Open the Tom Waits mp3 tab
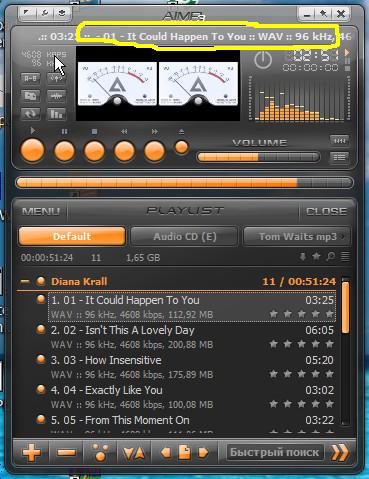The width and height of the screenshot is (369, 479). (x=297, y=236)
